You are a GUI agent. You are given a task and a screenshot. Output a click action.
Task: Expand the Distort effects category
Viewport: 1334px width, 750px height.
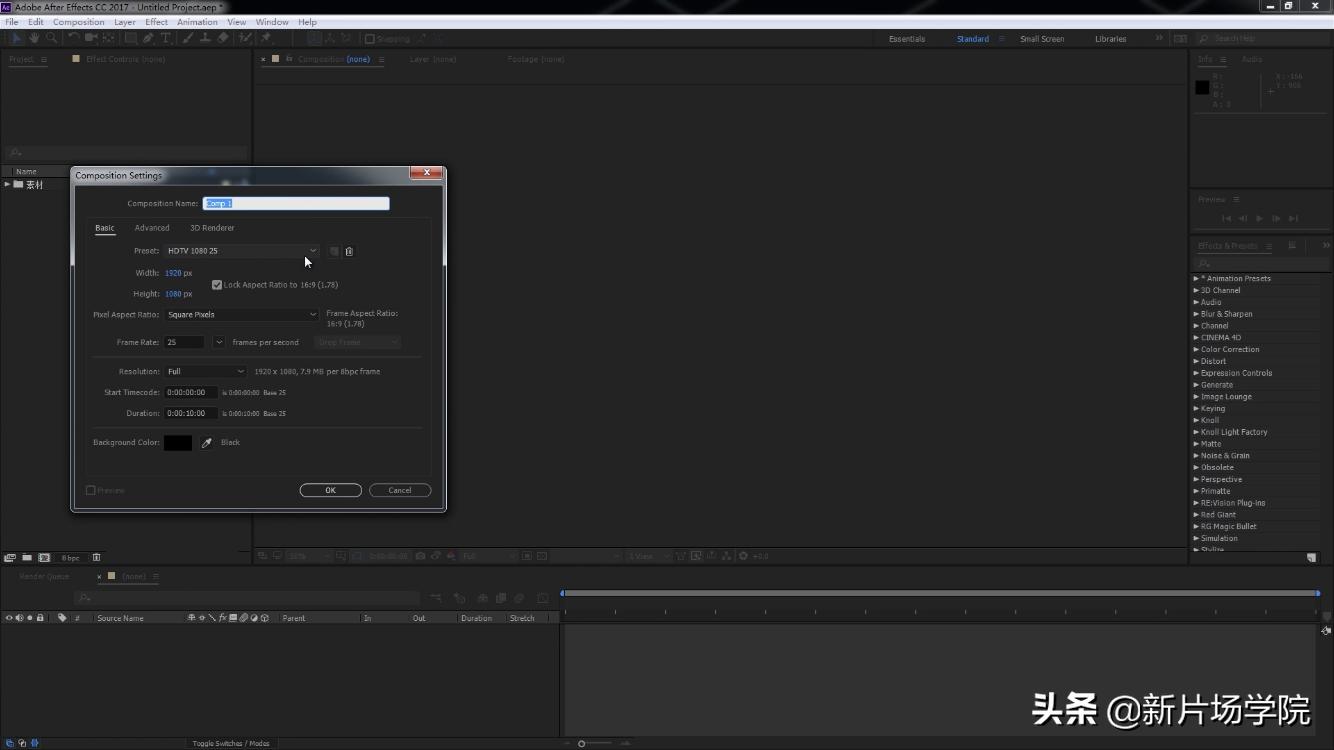click(1196, 361)
